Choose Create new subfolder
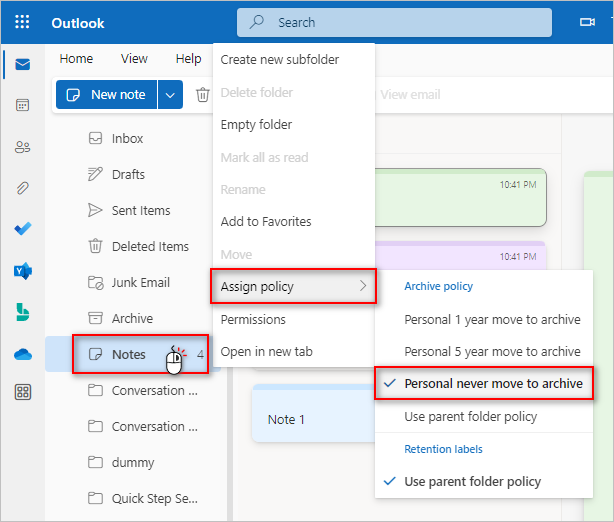Image resolution: width=614 pixels, height=522 pixels. click(293, 60)
